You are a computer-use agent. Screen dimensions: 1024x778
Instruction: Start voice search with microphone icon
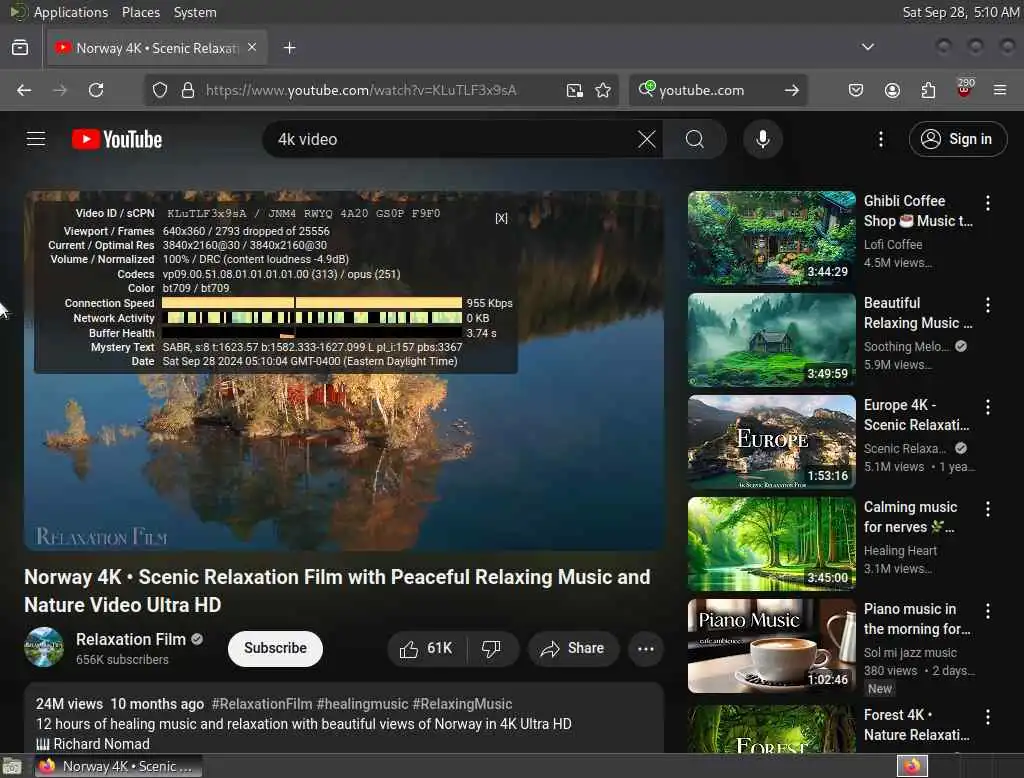pyautogui.click(x=763, y=139)
